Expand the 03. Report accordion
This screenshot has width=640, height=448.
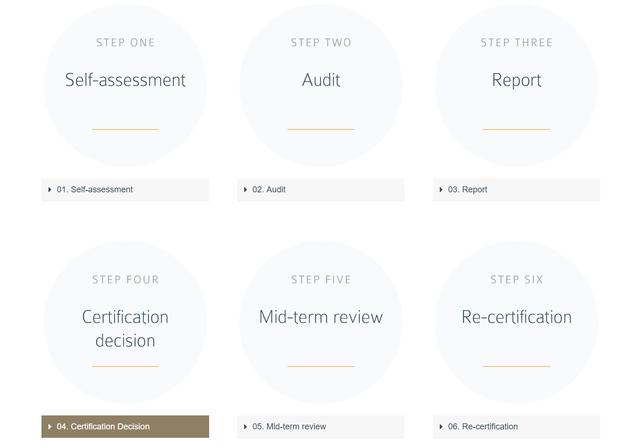click(x=516, y=189)
